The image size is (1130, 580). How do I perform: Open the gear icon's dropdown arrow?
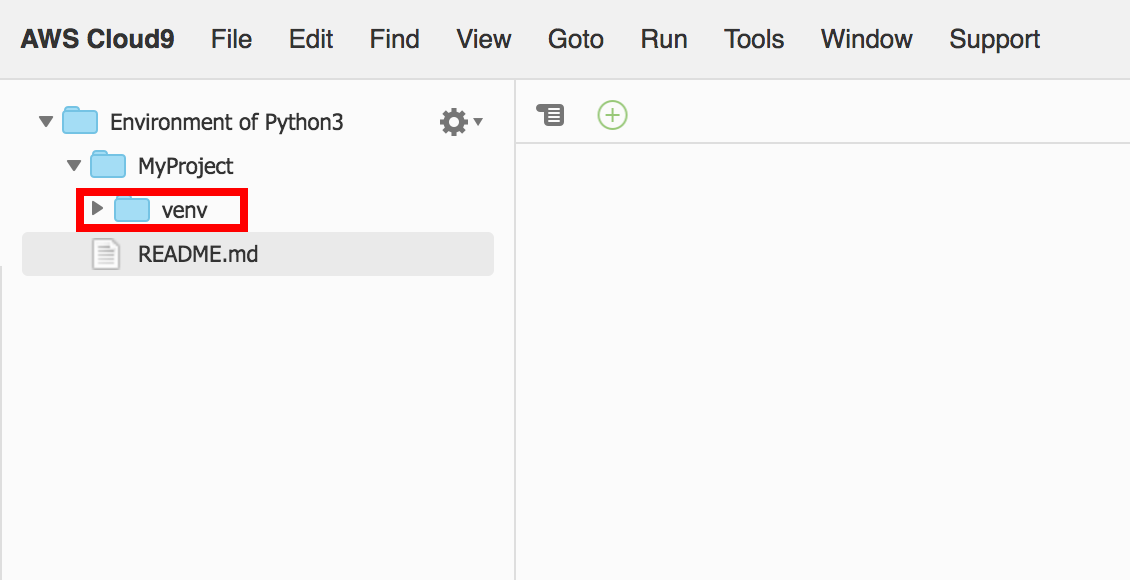(477, 122)
